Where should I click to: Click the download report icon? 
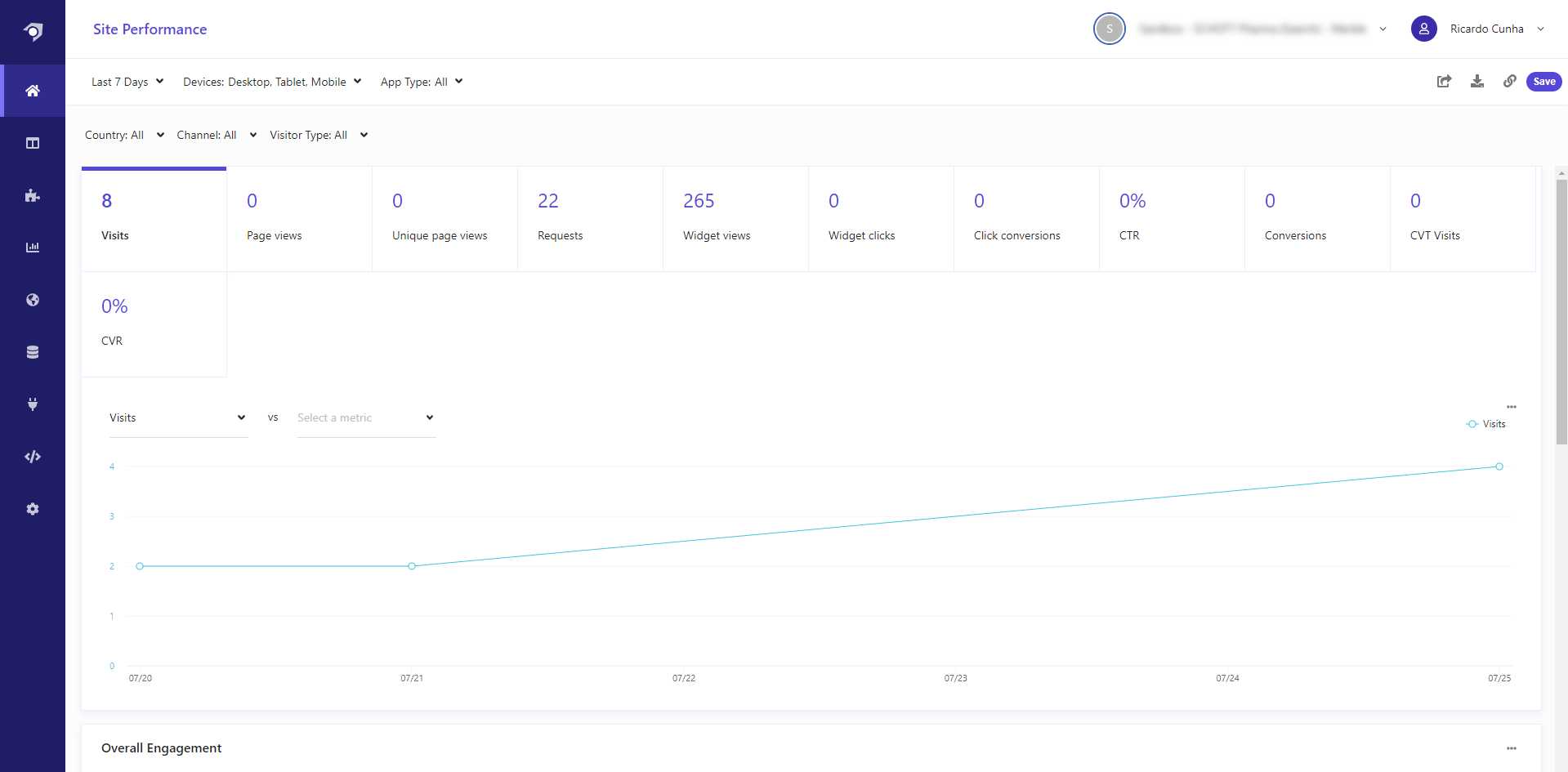[1477, 82]
